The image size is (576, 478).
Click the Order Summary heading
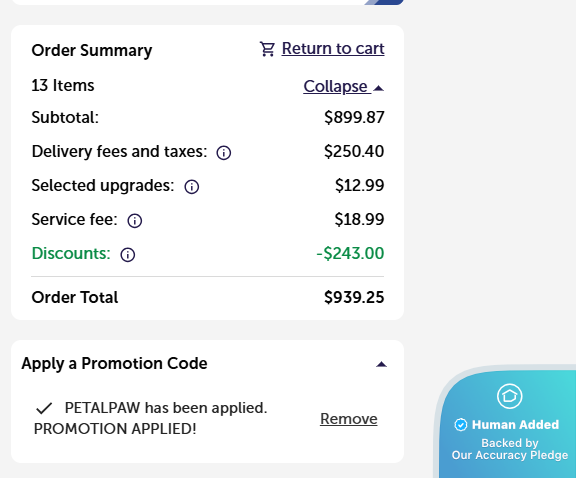pyautogui.click(x=92, y=50)
